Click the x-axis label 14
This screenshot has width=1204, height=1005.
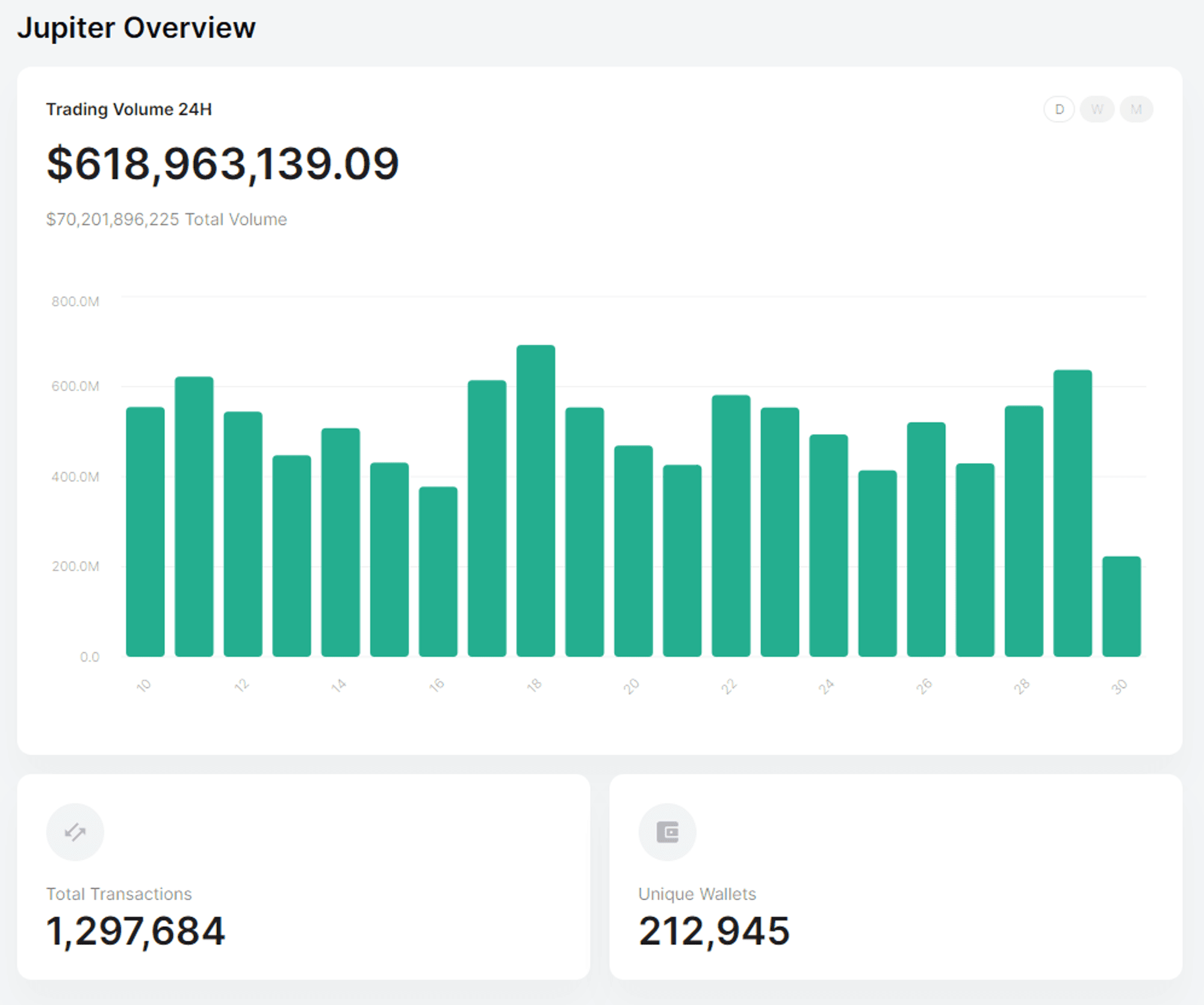[339, 685]
